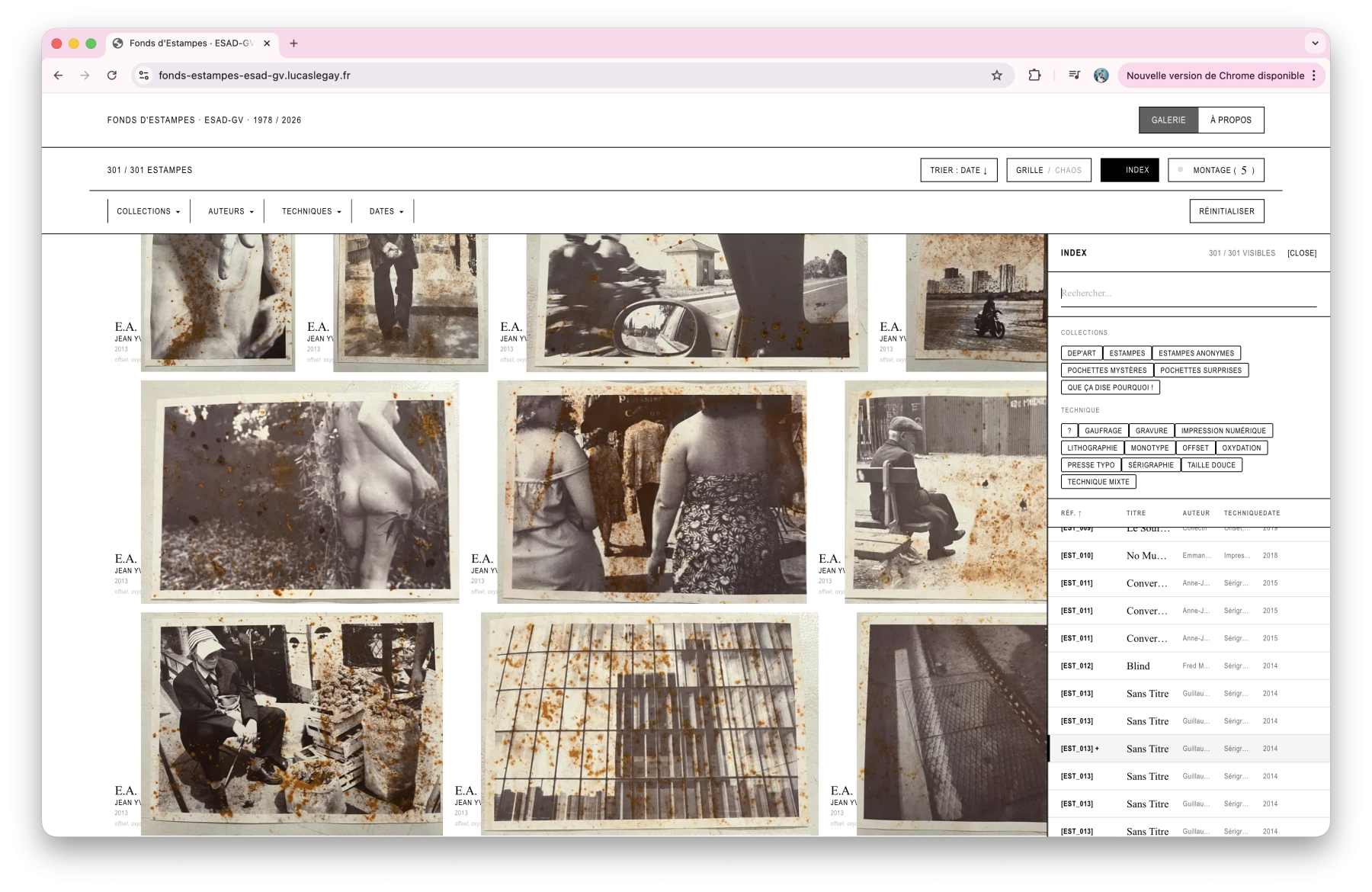
Task: Click the address bar URL
Action: click(255, 75)
